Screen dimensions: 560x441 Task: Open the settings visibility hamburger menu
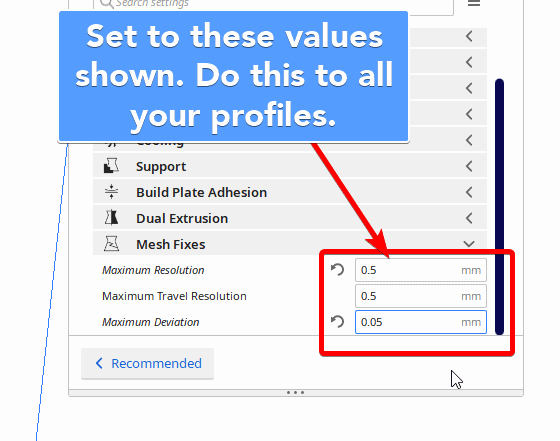(474, 3)
